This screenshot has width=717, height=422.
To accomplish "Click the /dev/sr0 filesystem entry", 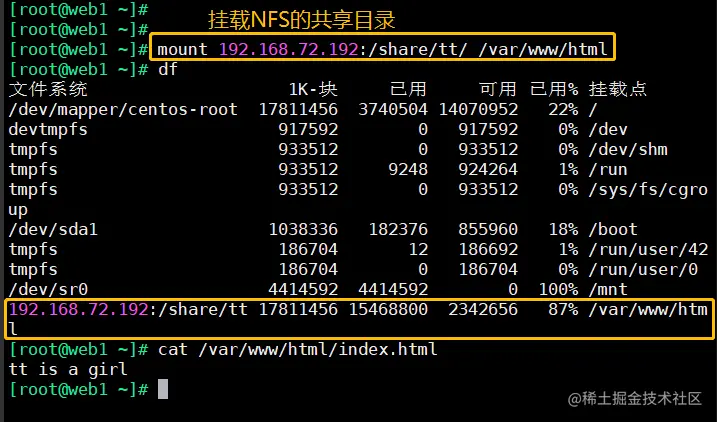I will pyautogui.click(x=48, y=289).
